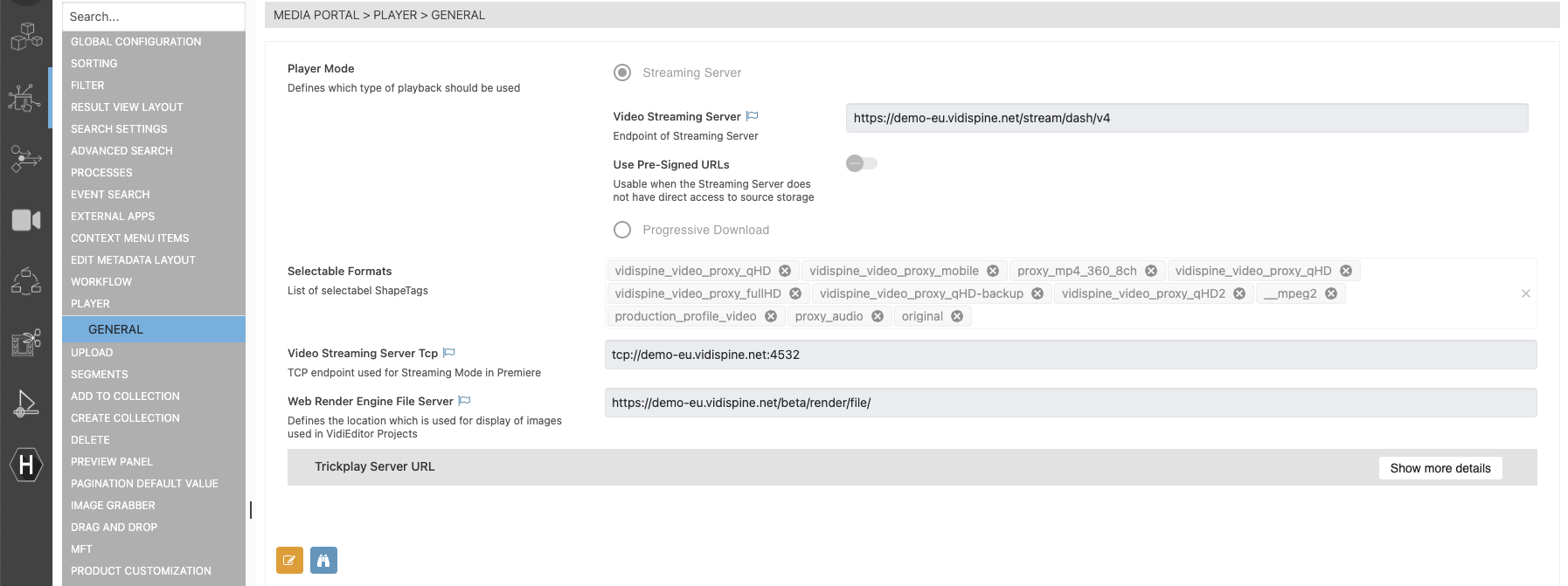The height and width of the screenshot is (586, 1568).
Task: Clear all selectable formats with X
Action: [x=1525, y=293]
